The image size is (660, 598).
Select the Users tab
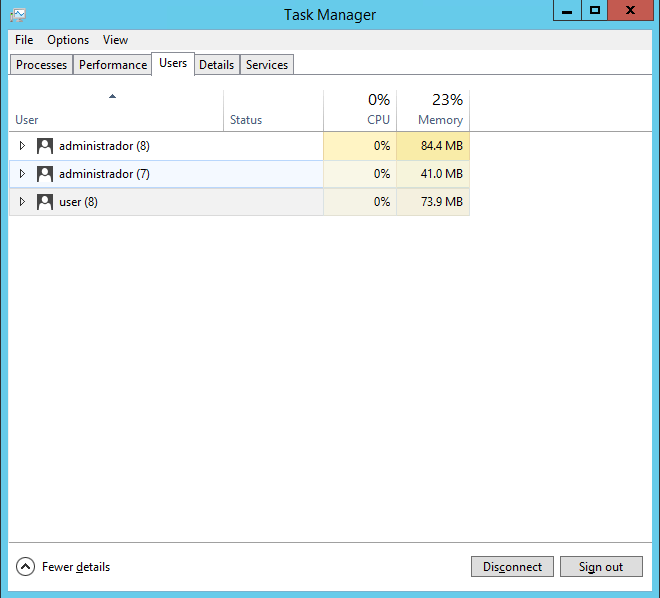click(173, 64)
